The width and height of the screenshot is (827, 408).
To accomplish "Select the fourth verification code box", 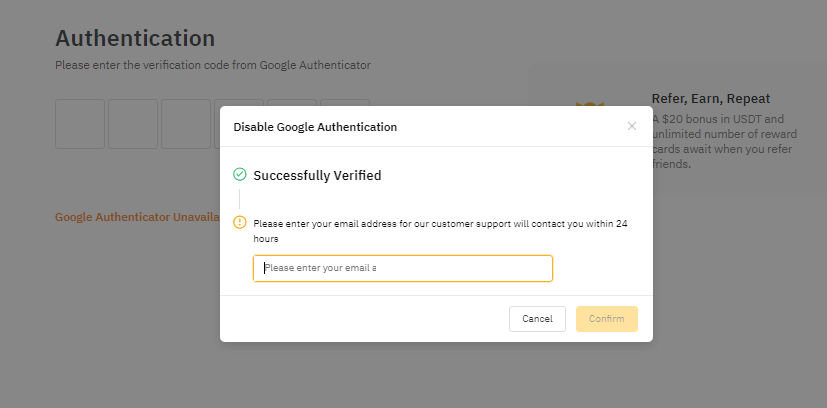I will tap(239, 102).
